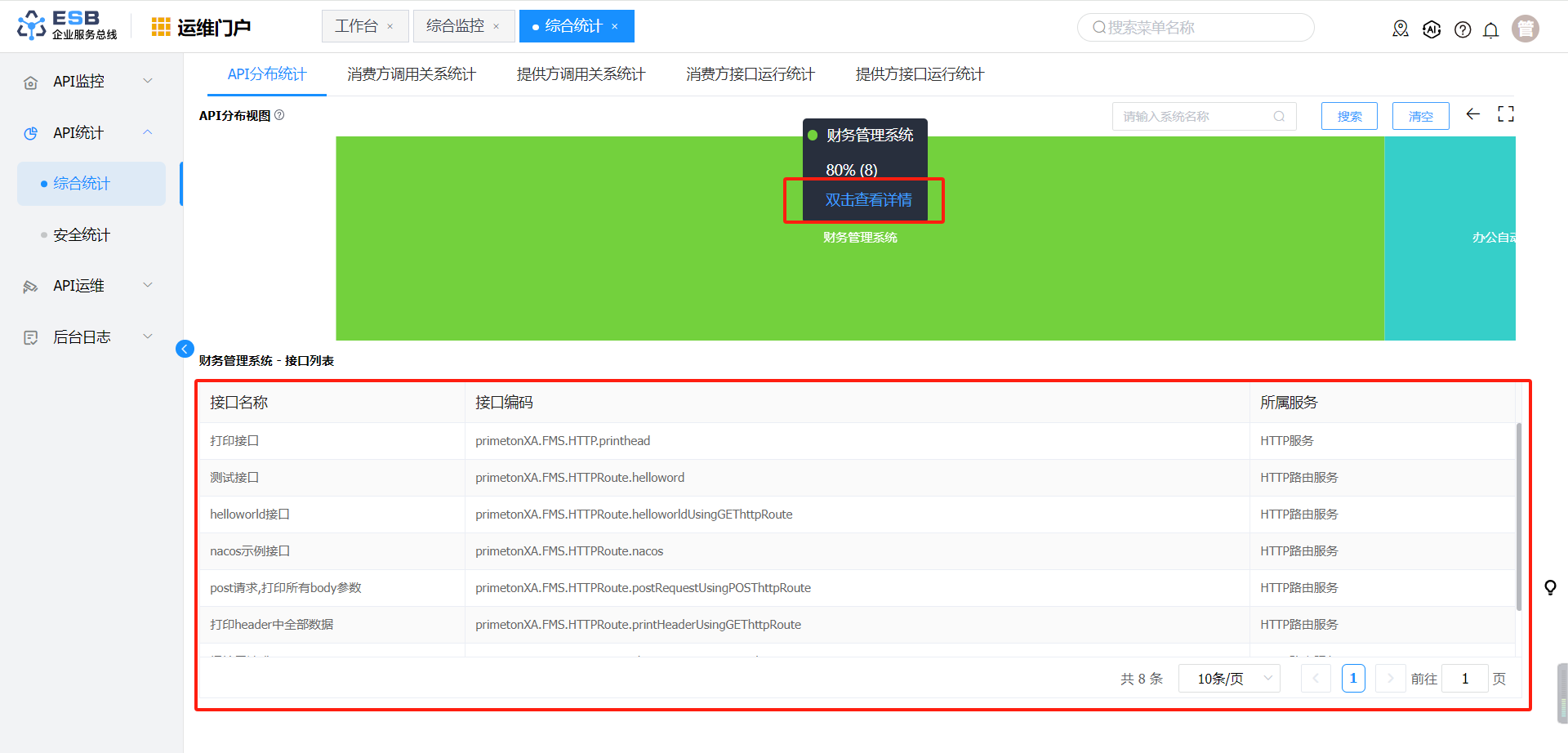Viewport: 1568px width, 753px height.
Task: Open the 10条/页 page size dropdown
Action: (1229, 679)
